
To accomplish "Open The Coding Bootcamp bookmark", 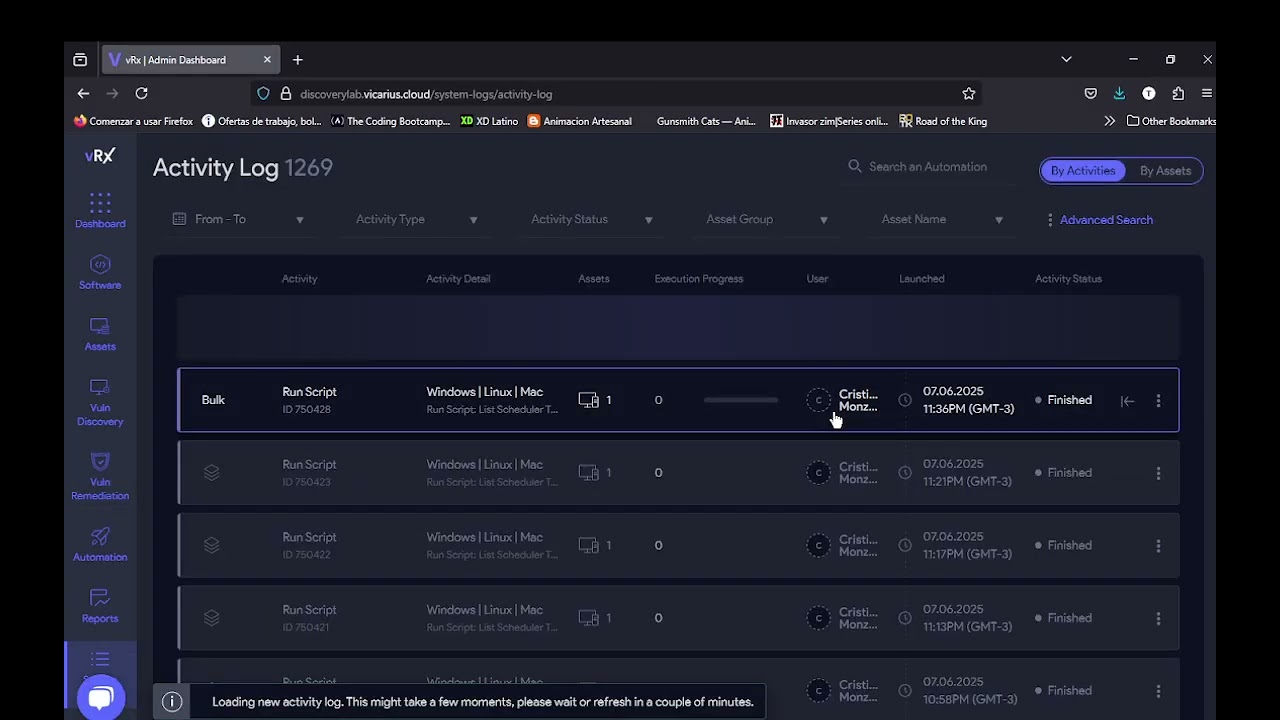I will tap(391, 121).
